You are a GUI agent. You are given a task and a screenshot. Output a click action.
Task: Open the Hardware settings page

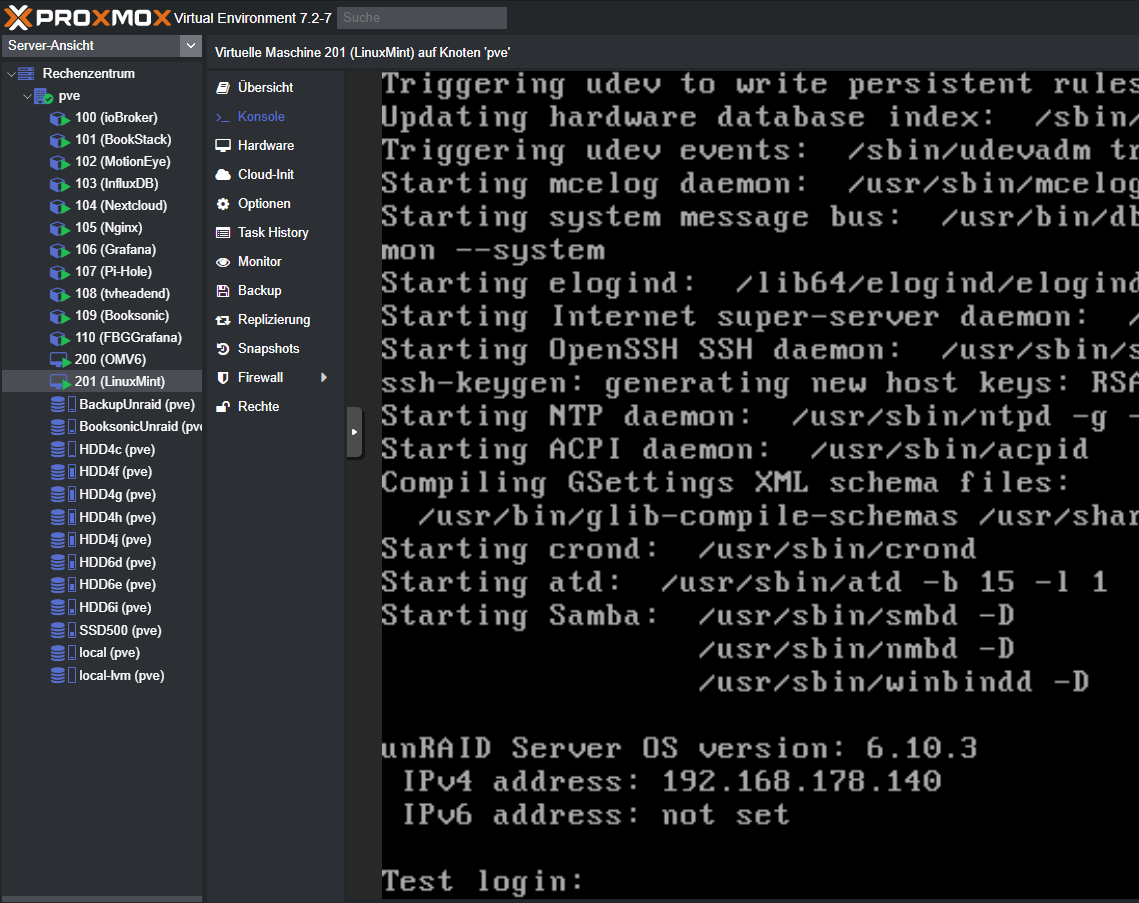click(x=276, y=146)
